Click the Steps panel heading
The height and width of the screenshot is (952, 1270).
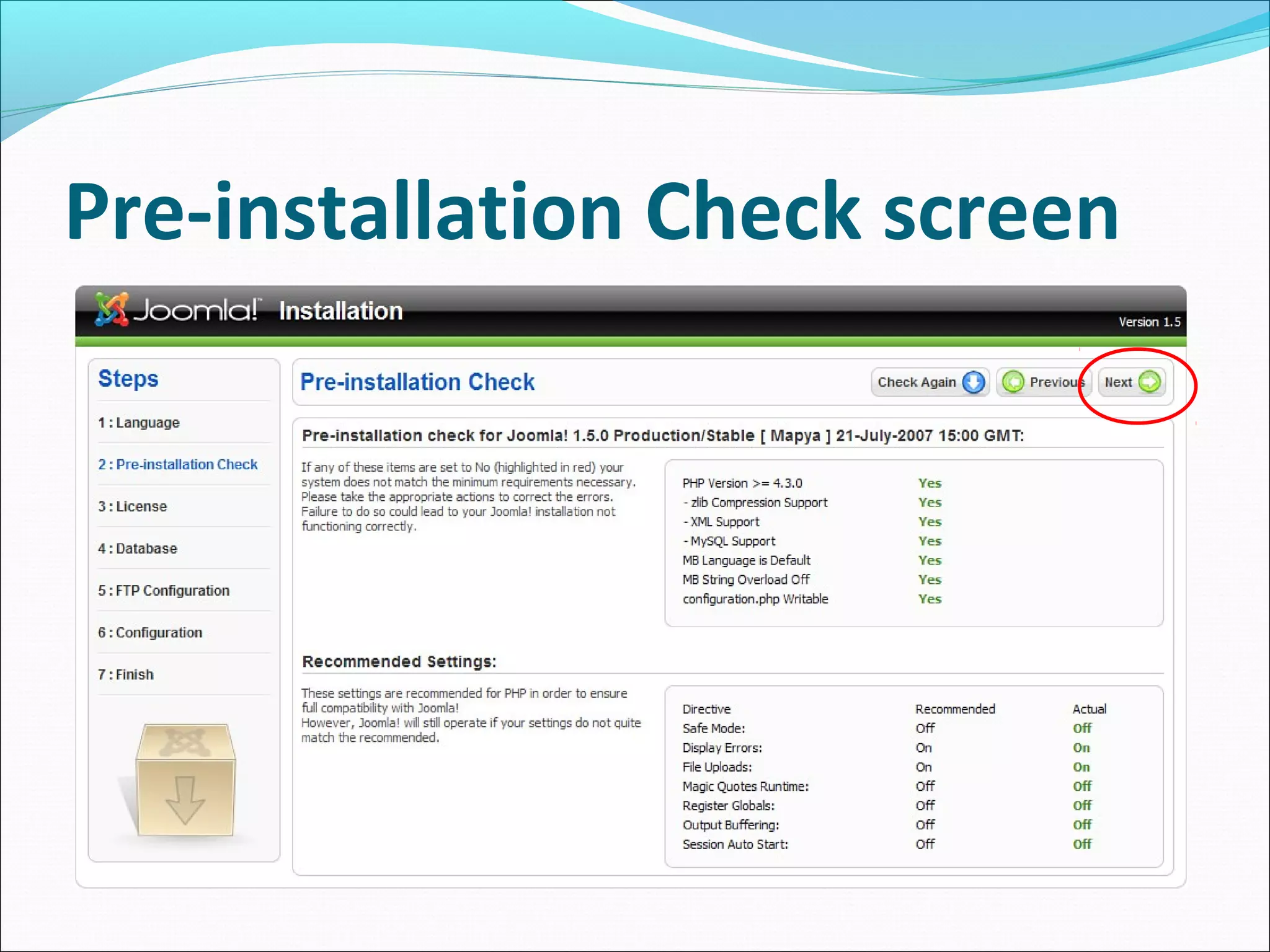(128, 379)
